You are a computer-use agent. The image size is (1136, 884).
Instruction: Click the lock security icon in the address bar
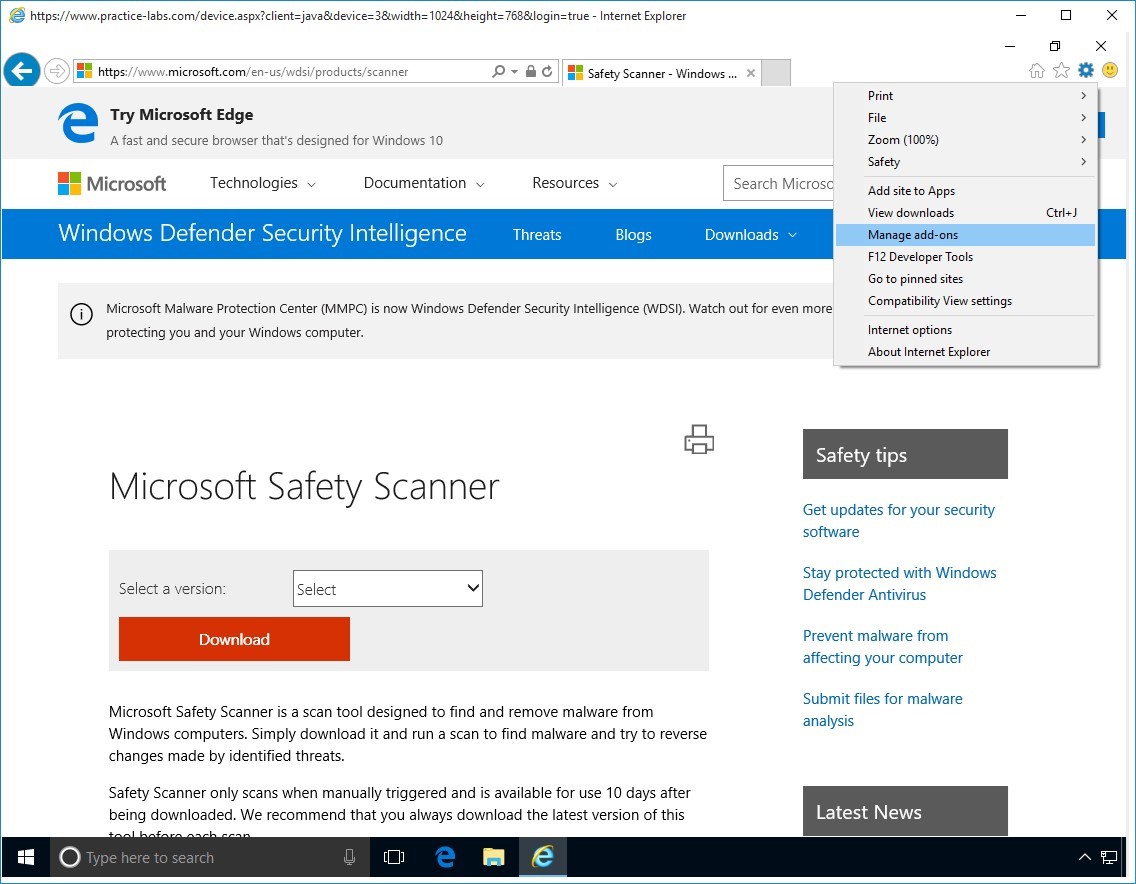(x=531, y=71)
